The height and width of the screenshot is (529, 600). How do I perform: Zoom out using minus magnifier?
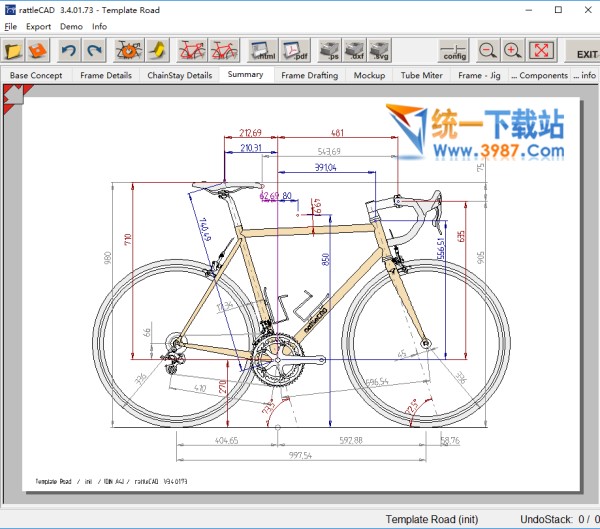[487, 49]
